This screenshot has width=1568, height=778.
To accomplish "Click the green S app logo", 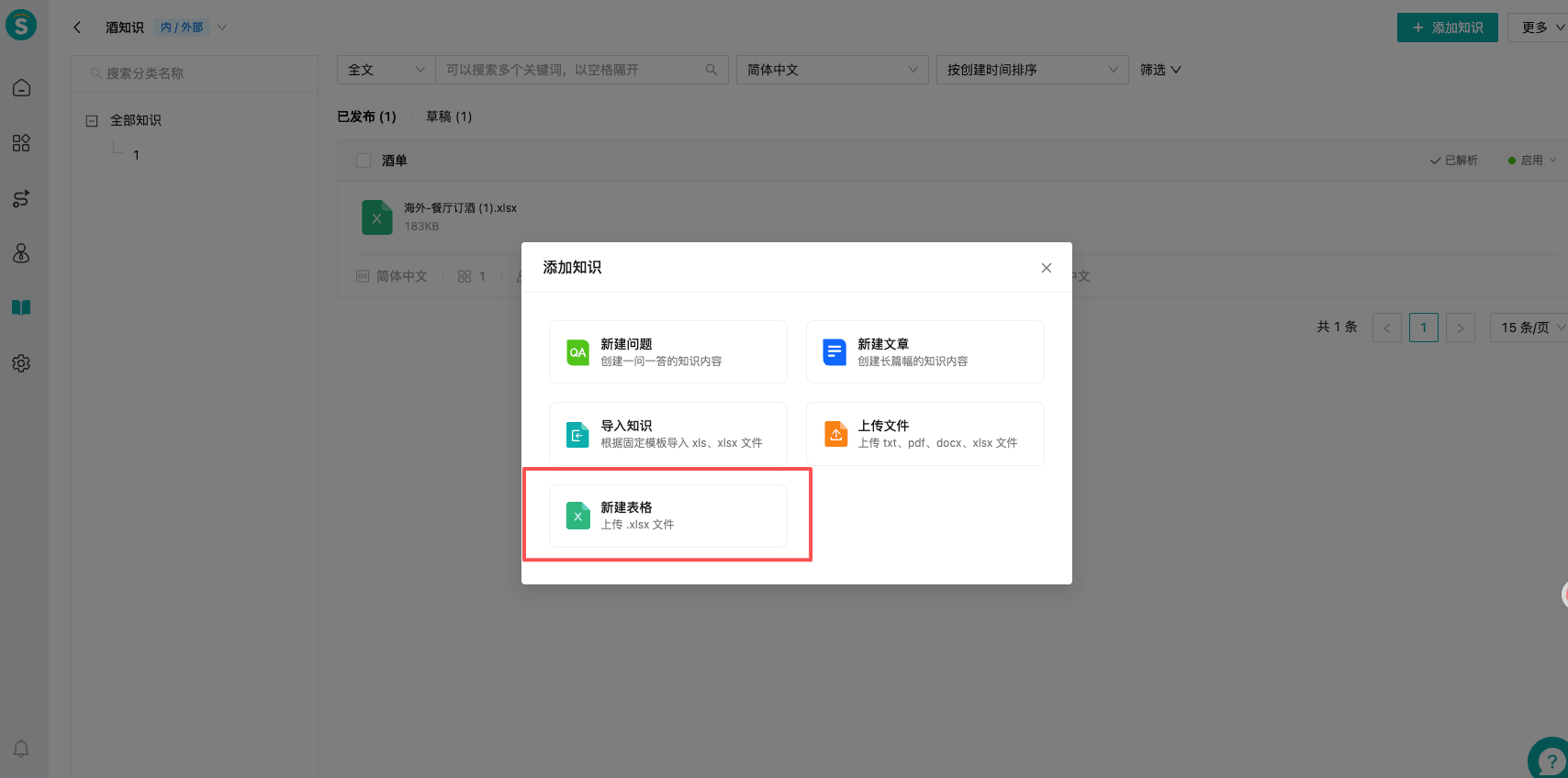I will point(21,25).
